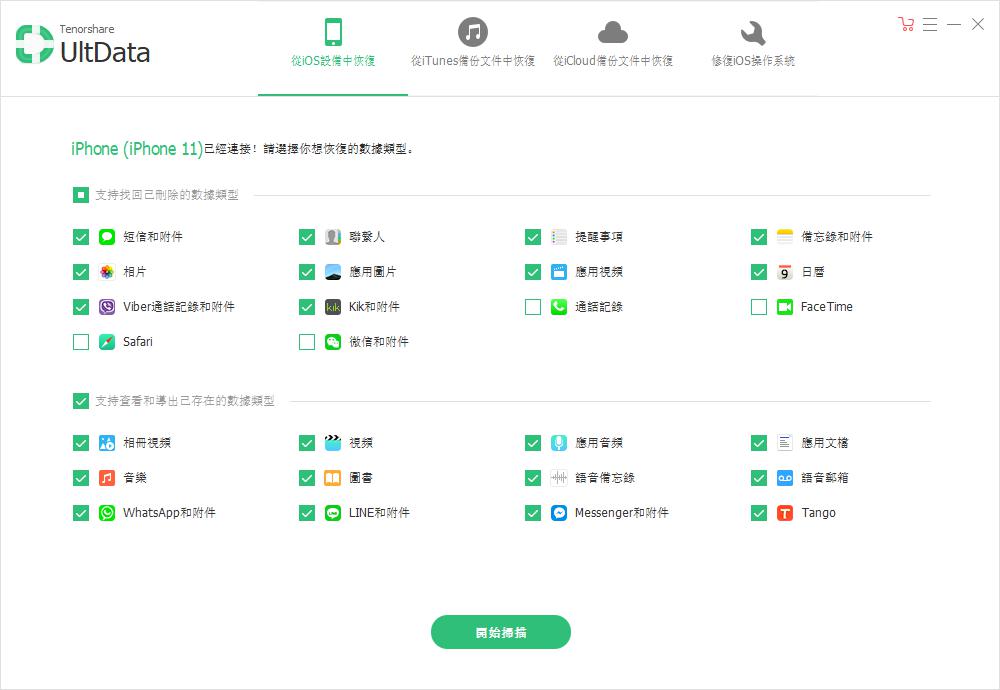Click the Kik app icon
This screenshot has height=690, width=1000.
[x=333, y=307]
